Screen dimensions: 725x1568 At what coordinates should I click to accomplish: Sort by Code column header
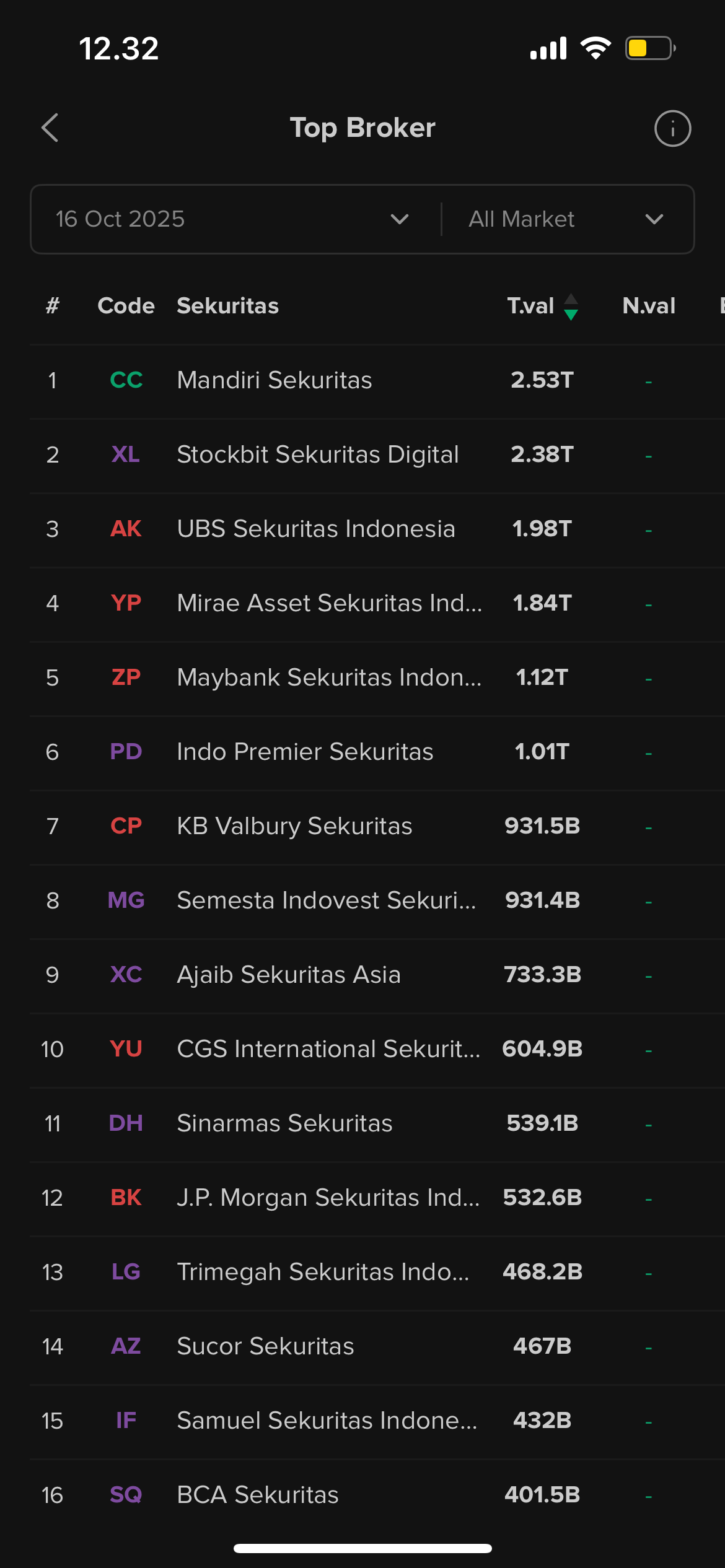[126, 306]
